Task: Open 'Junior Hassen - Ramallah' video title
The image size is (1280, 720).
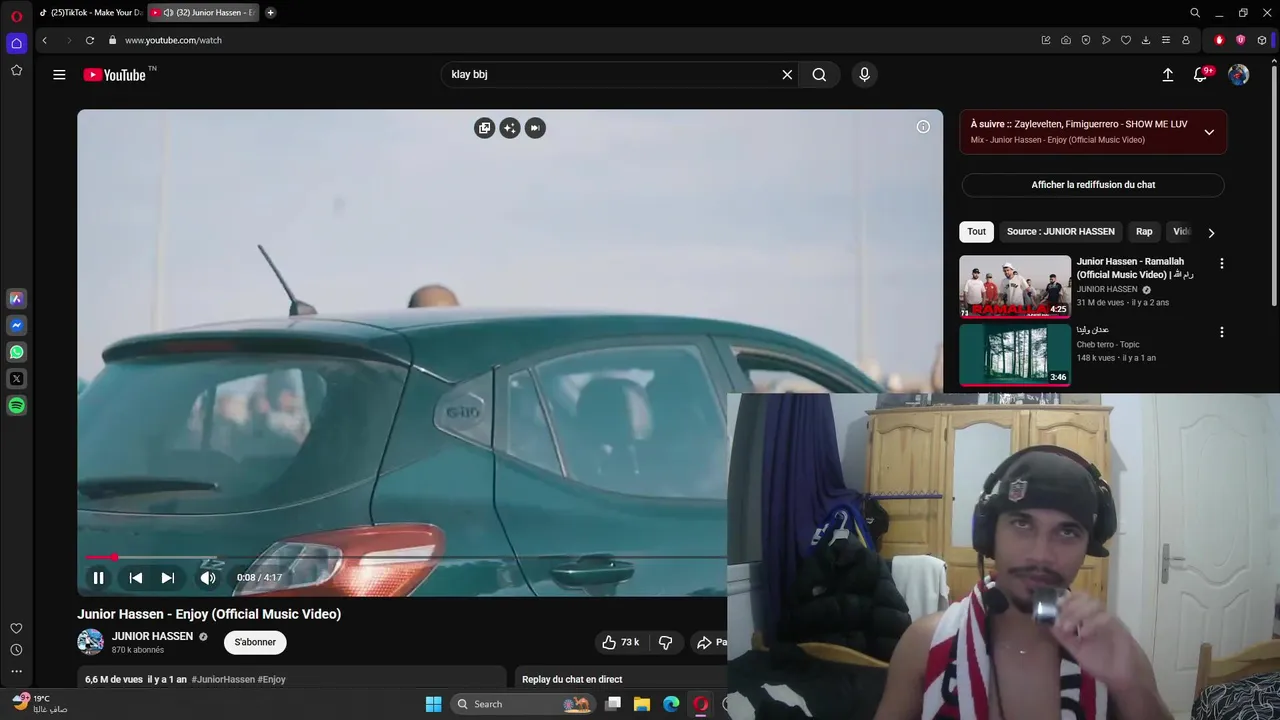Action: coord(1134,268)
